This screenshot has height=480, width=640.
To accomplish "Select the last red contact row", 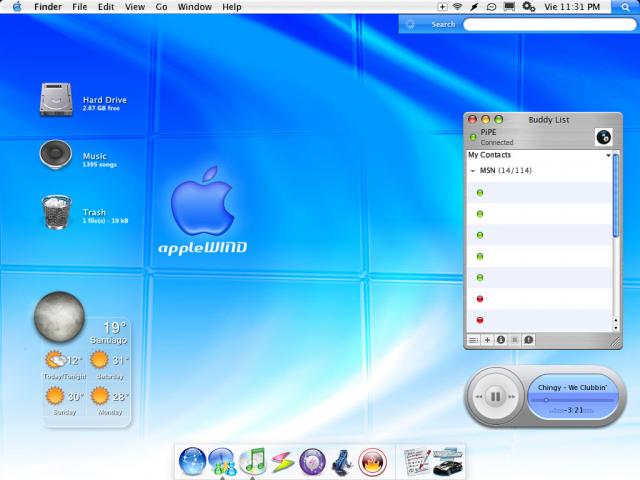I will point(540,320).
